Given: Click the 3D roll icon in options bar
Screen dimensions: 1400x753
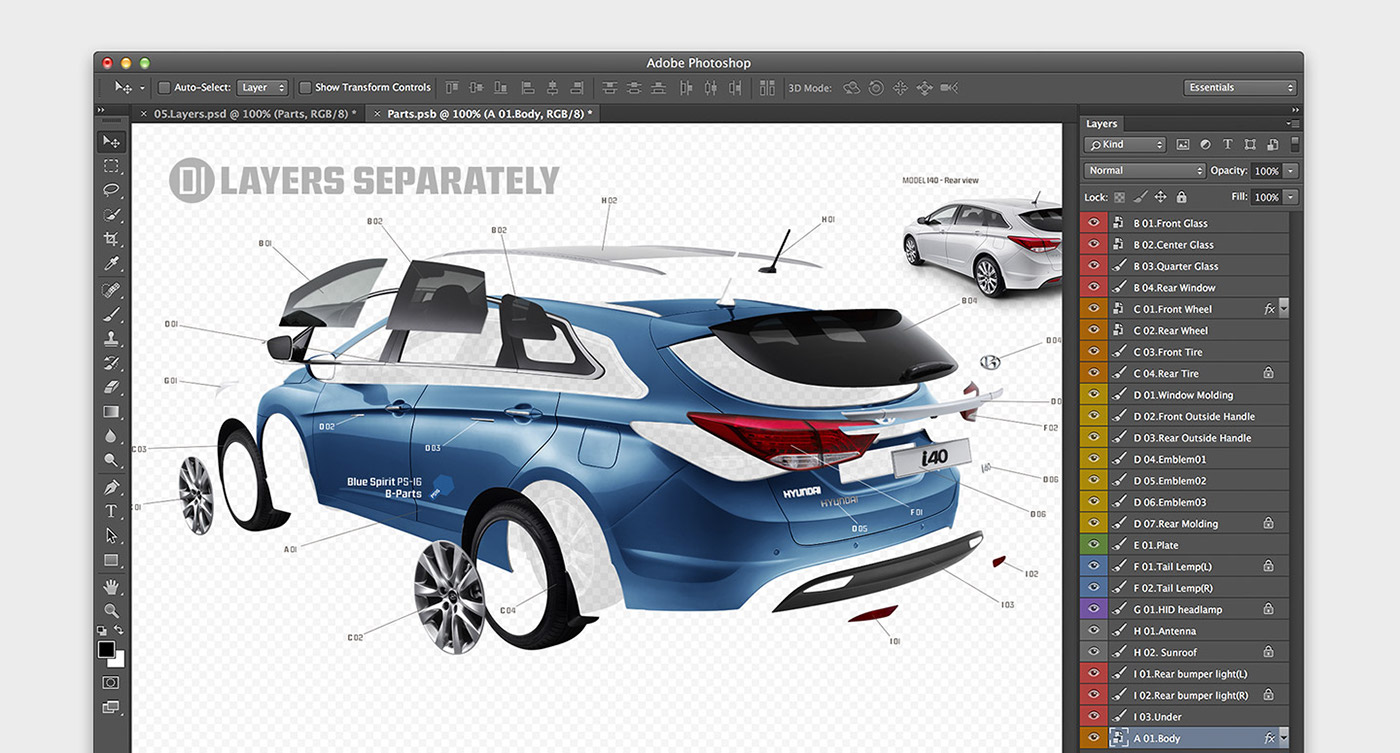Looking at the screenshot, I should pos(876,88).
